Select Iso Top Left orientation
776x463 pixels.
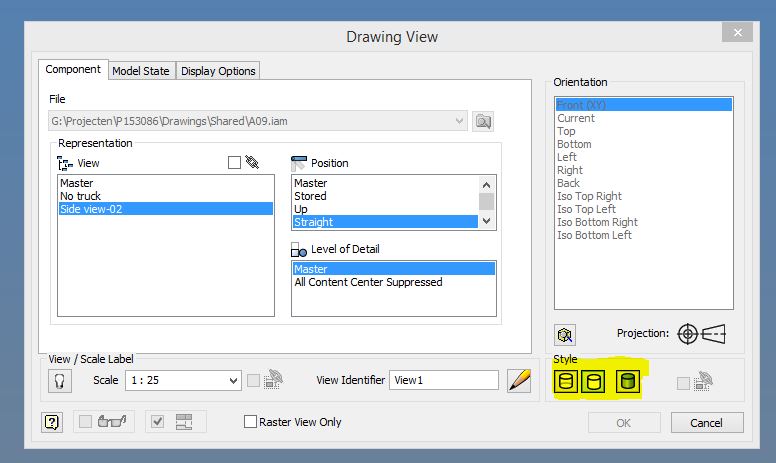click(643, 209)
